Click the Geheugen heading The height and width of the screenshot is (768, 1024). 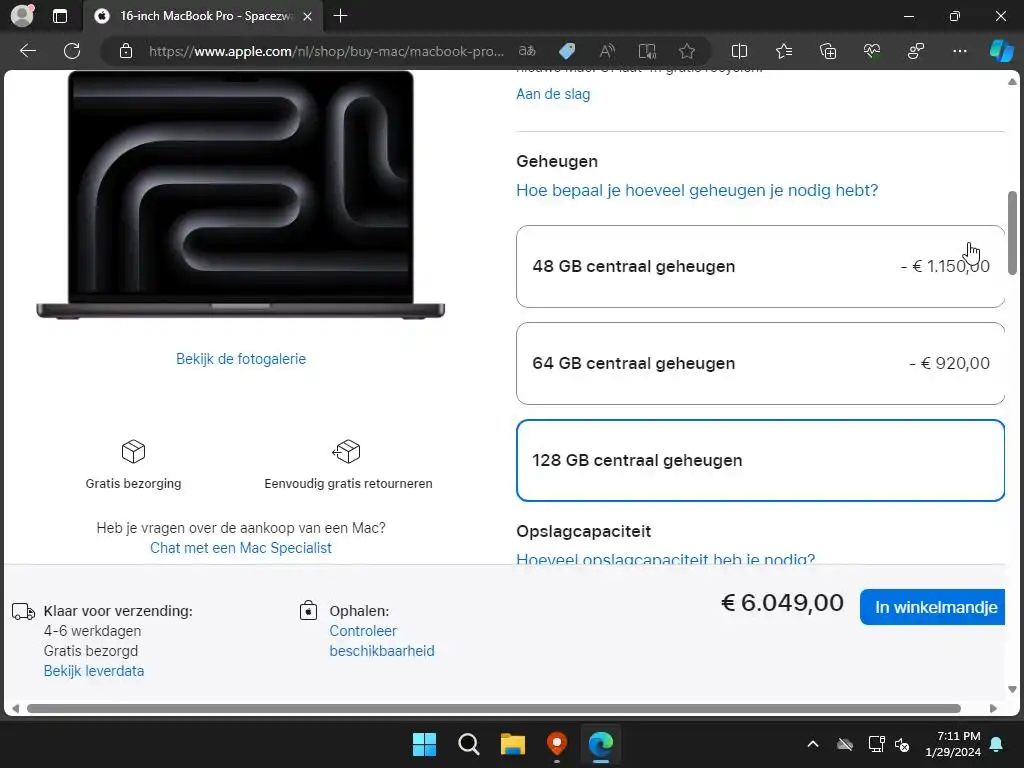[557, 161]
